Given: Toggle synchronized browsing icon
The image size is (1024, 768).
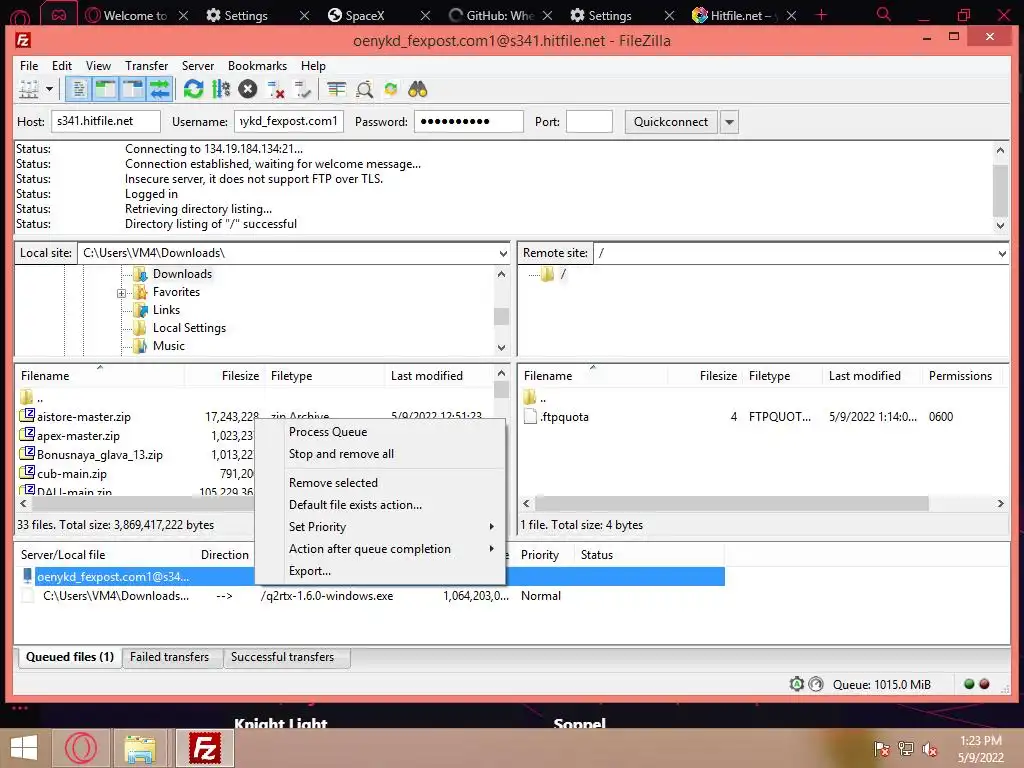Looking at the screenshot, I should click(391, 89).
